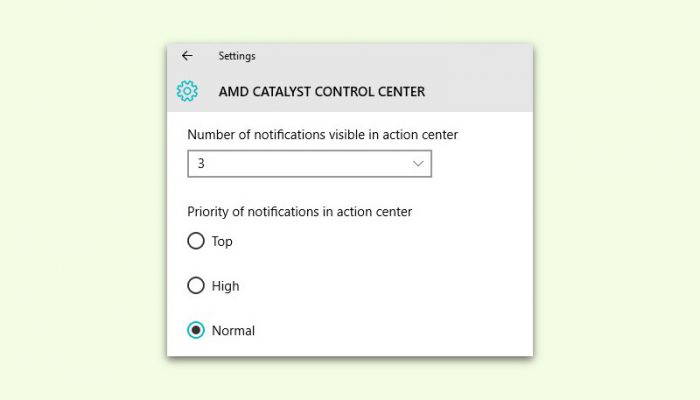
Task: Click the filled dot of Normal option
Action: 196,330
